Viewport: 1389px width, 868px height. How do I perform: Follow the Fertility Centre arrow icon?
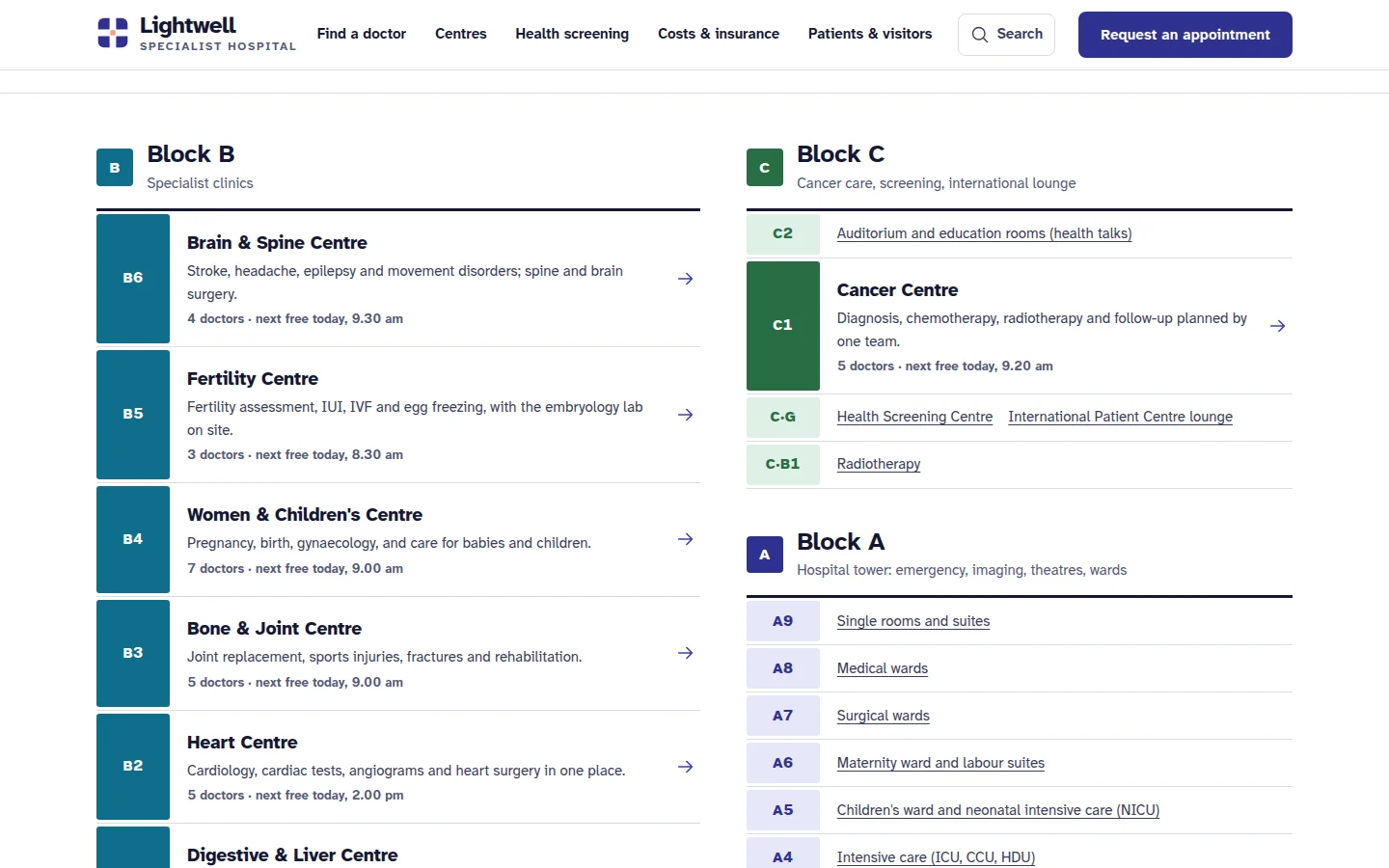686,415
